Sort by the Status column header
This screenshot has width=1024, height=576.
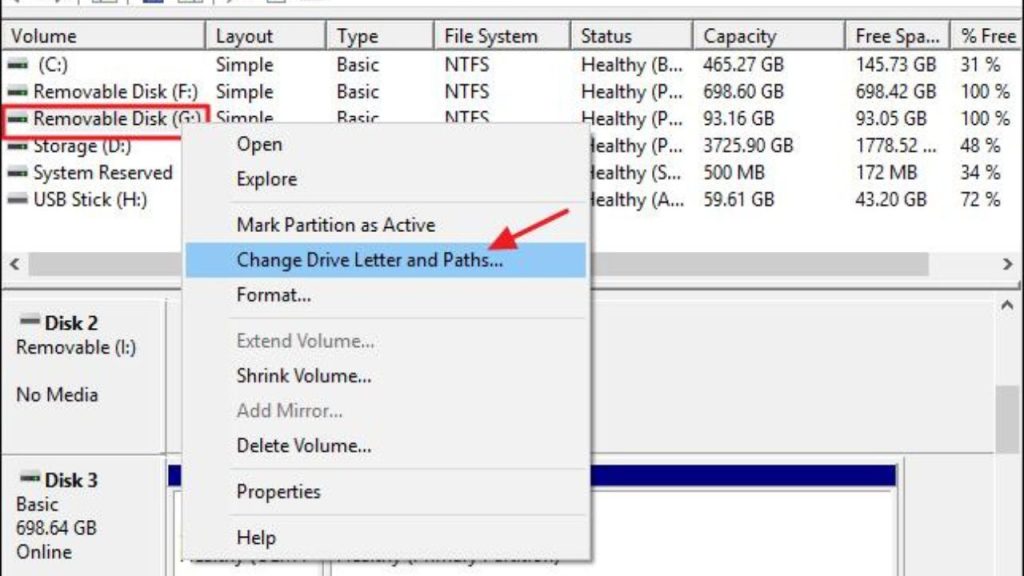[631, 36]
